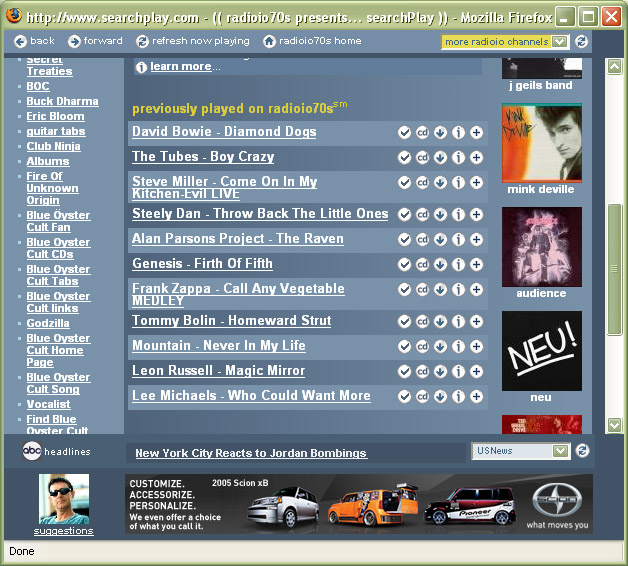628x566 pixels.
Task: Click the plus icon for Leon Russell row
Action: click(477, 372)
